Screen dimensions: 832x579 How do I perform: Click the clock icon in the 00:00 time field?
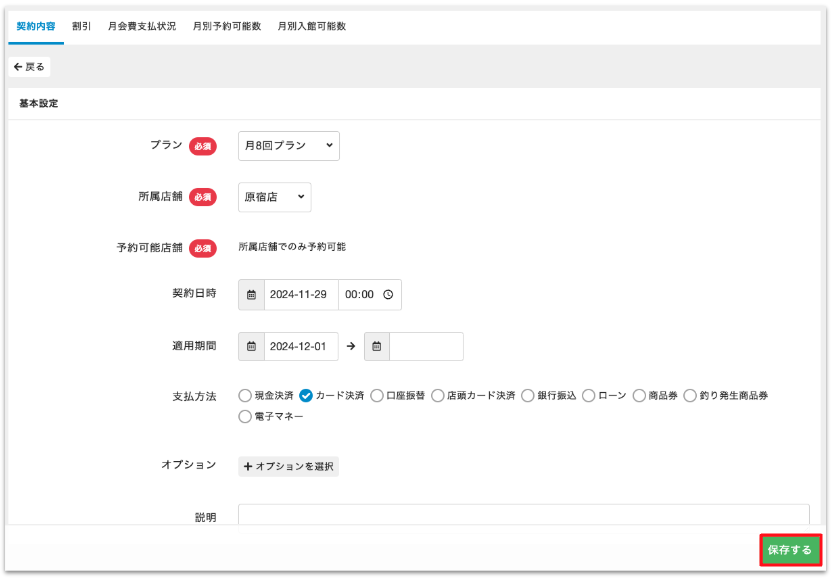point(388,295)
